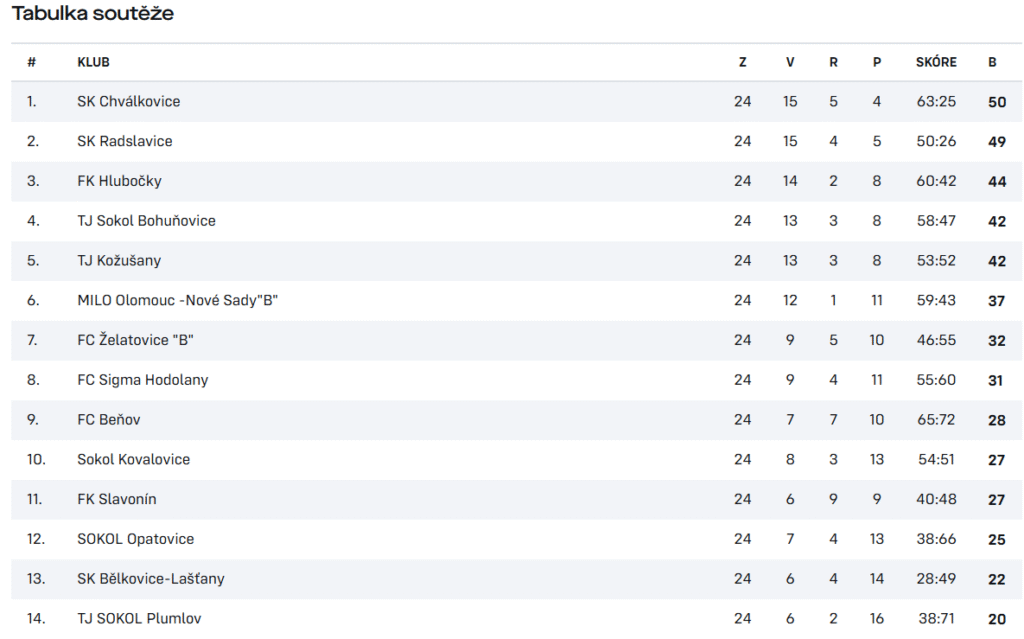This screenshot has height=639, width=1024.
Task: Open Sokol Kovalovice club link
Action: 133,459
